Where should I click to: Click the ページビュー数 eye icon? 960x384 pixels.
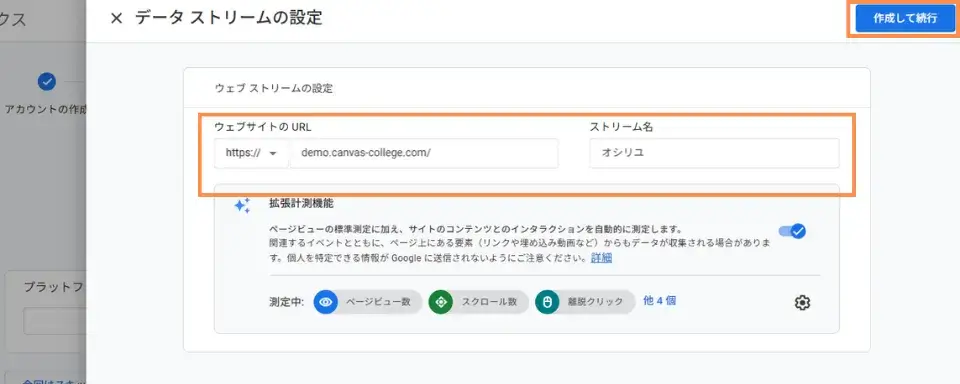point(326,302)
